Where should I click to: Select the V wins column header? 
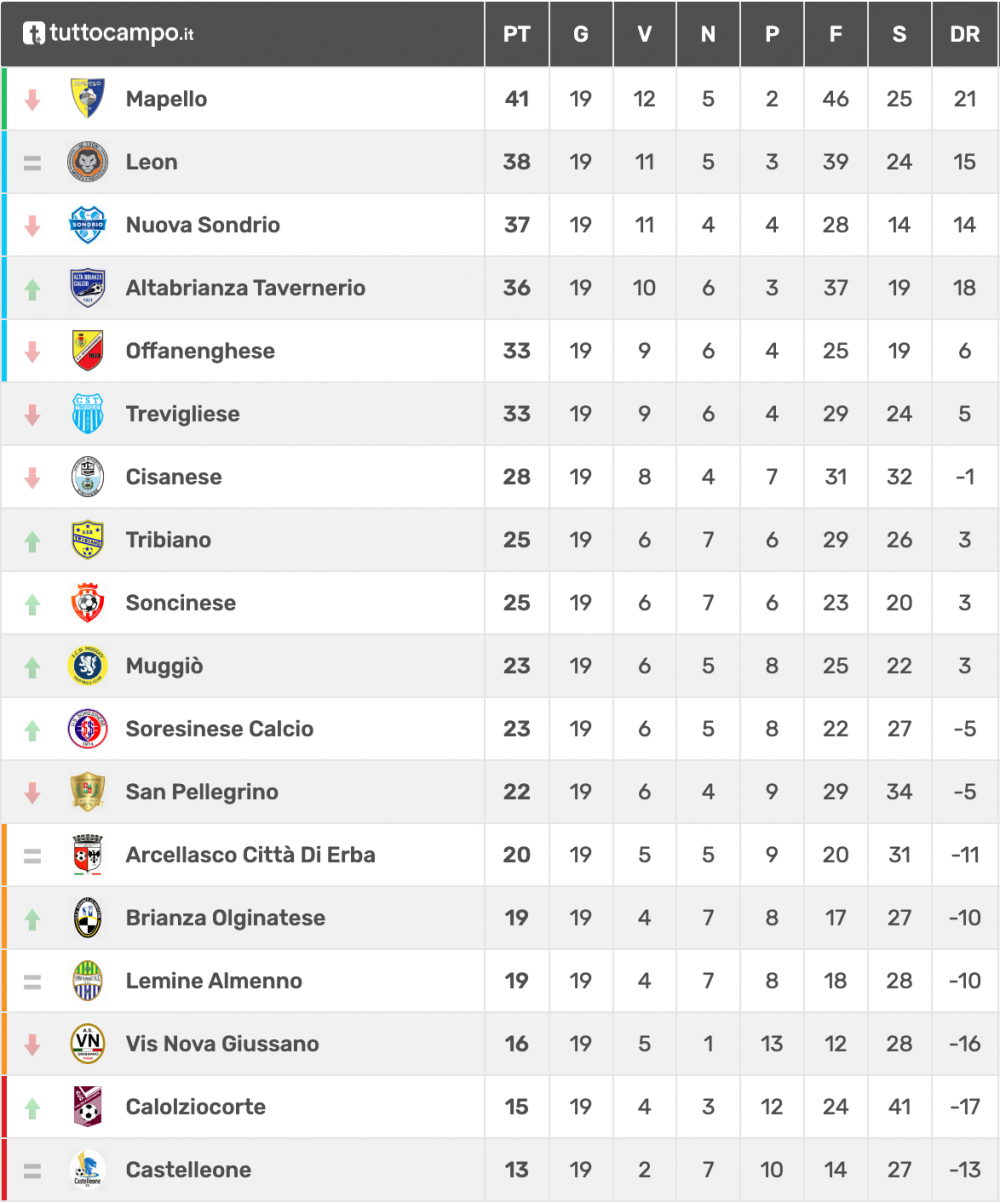coord(644,34)
